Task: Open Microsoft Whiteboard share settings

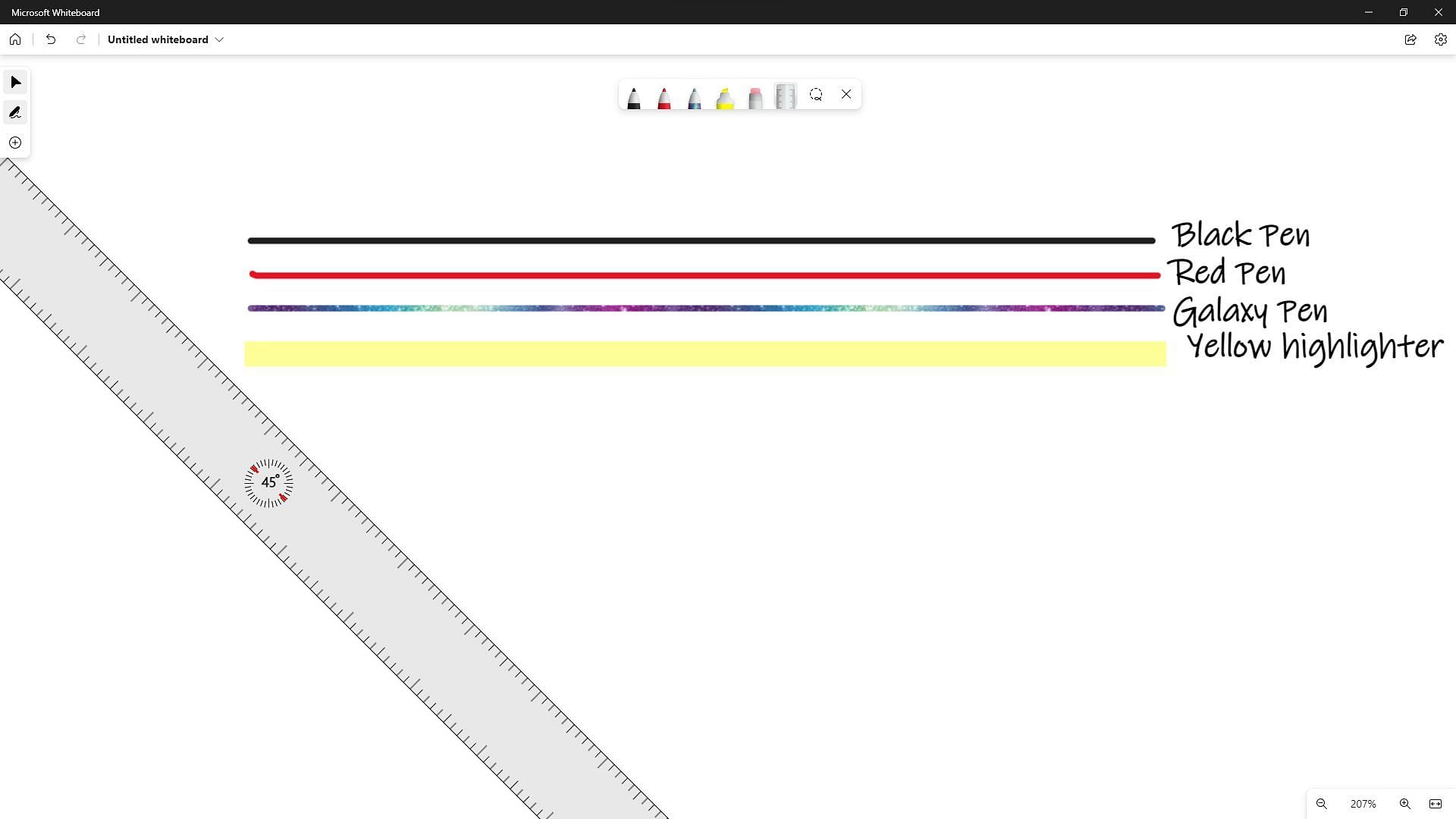Action: point(1410,39)
